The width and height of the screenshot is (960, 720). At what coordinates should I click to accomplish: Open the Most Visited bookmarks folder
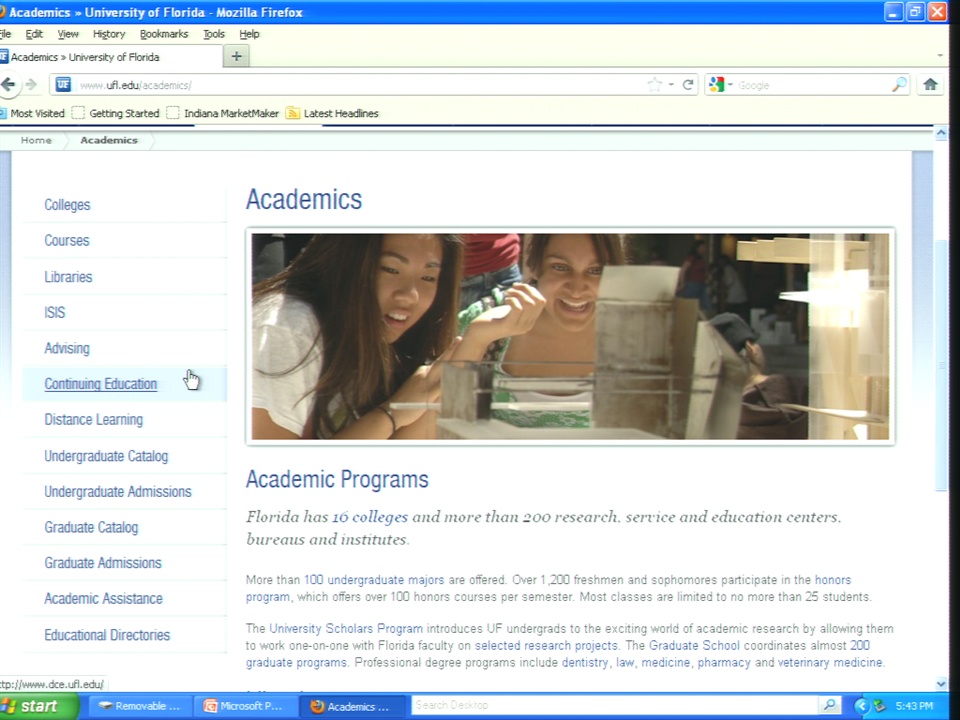[32, 113]
